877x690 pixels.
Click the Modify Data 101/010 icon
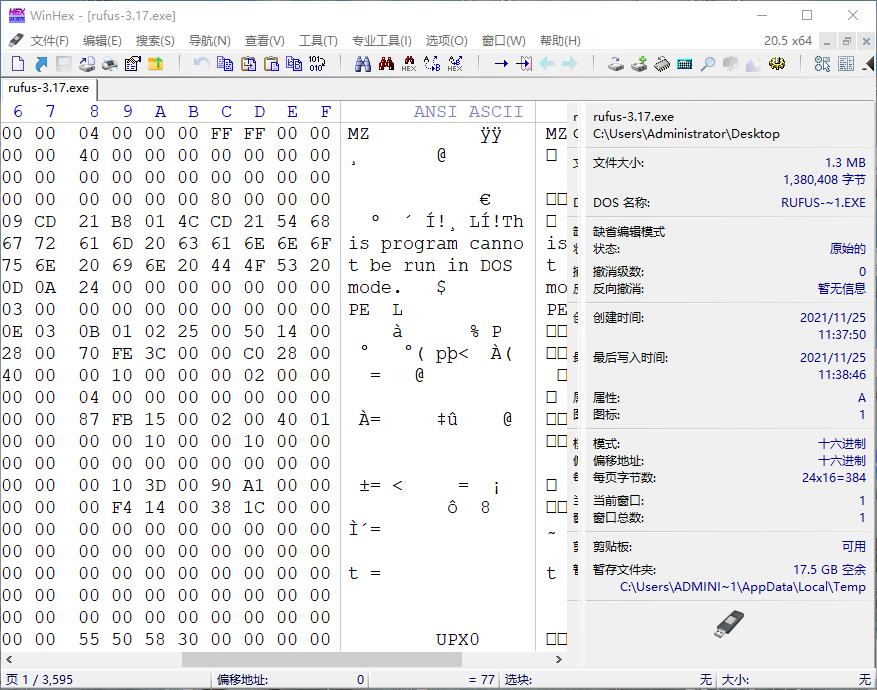point(317,64)
